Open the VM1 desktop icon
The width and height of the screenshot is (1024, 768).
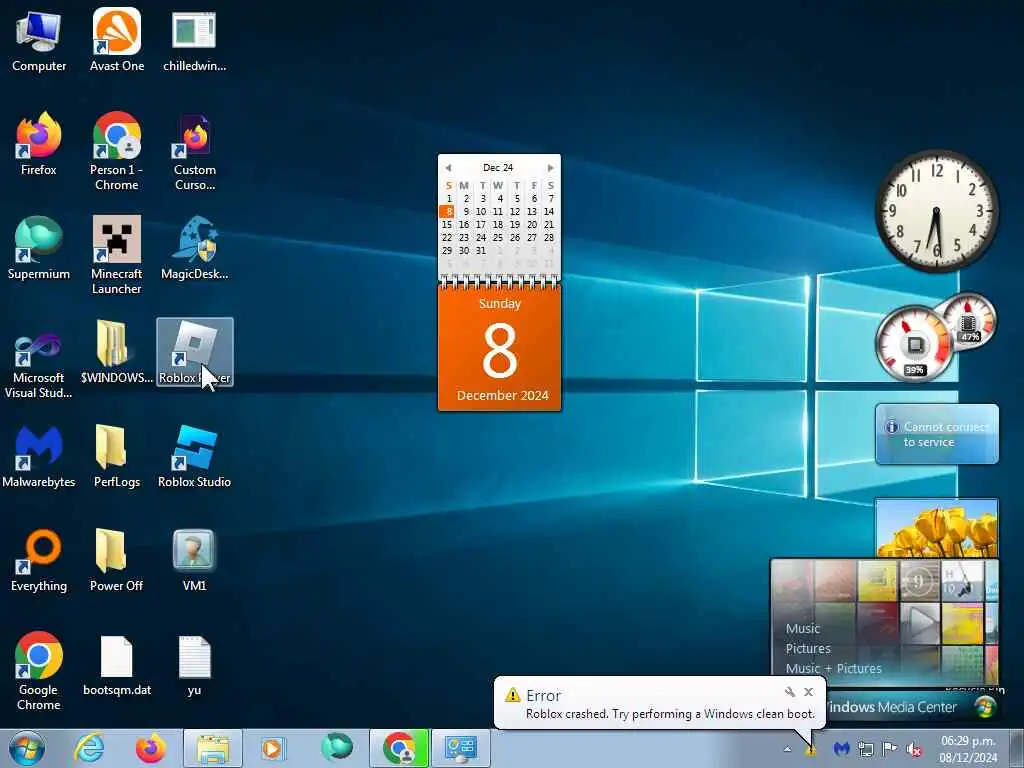pyautogui.click(x=195, y=560)
